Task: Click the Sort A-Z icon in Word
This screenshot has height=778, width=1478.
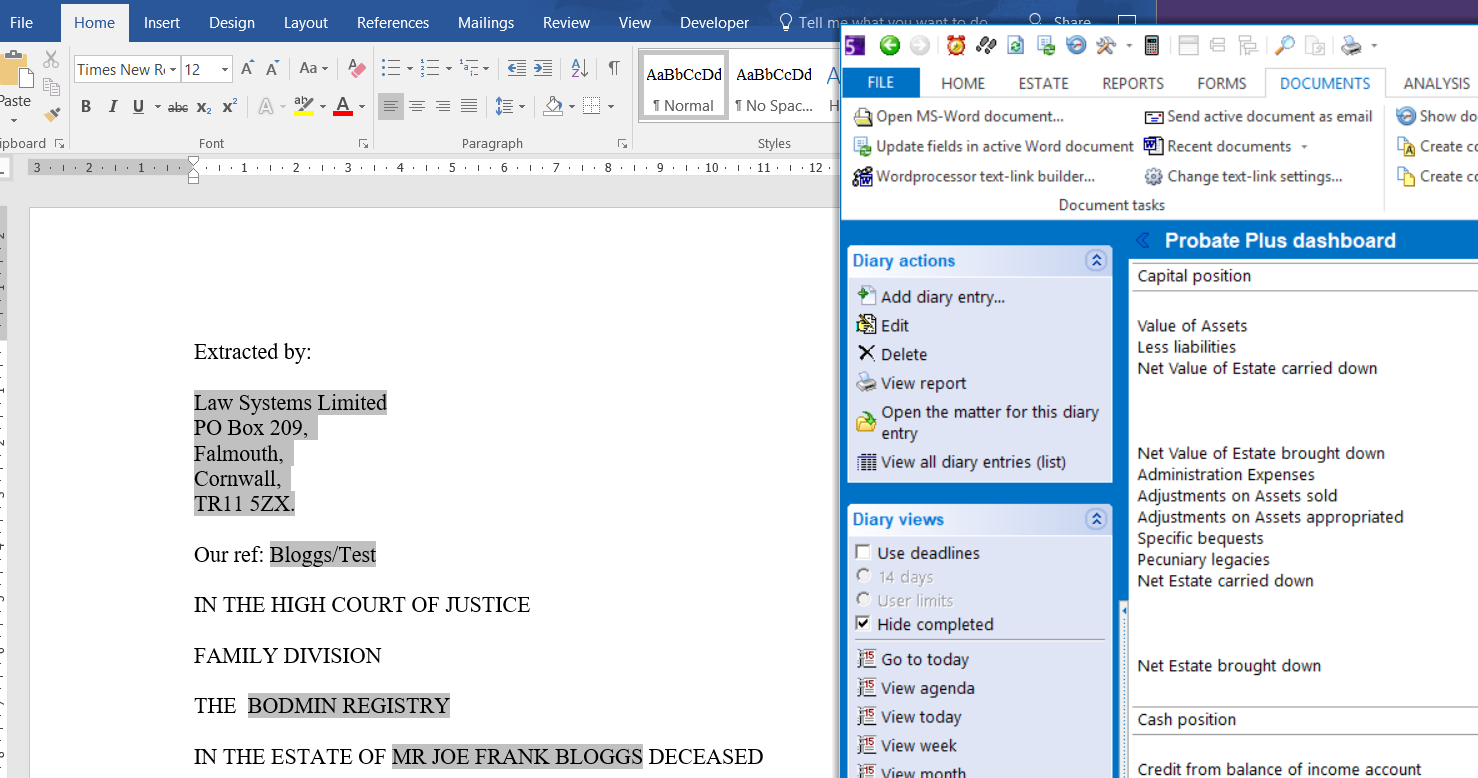Action: tap(579, 69)
